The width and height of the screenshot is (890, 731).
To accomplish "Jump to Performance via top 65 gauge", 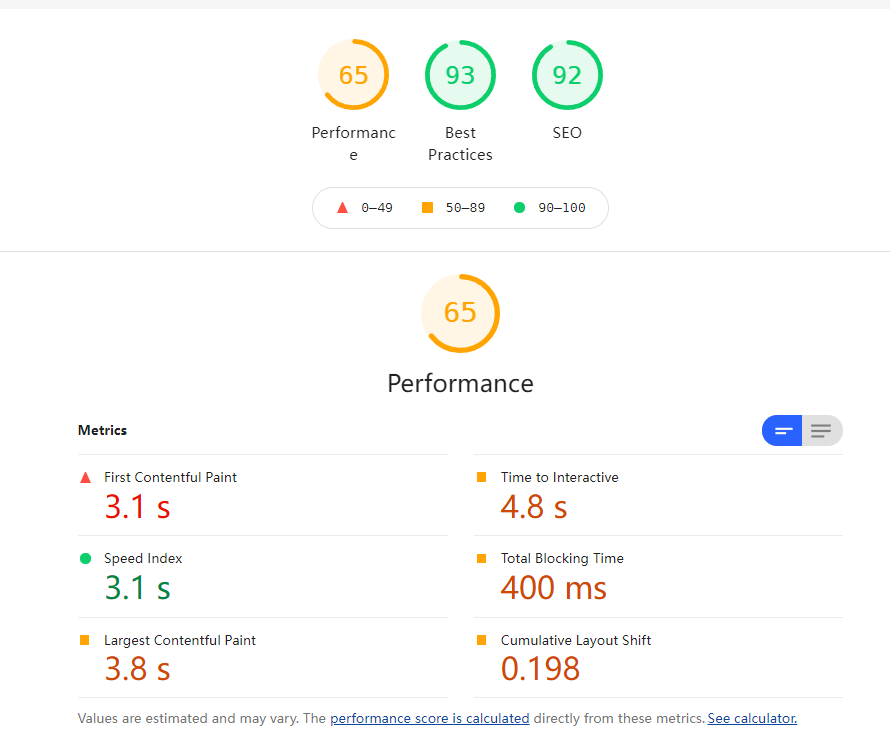I will 353,75.
